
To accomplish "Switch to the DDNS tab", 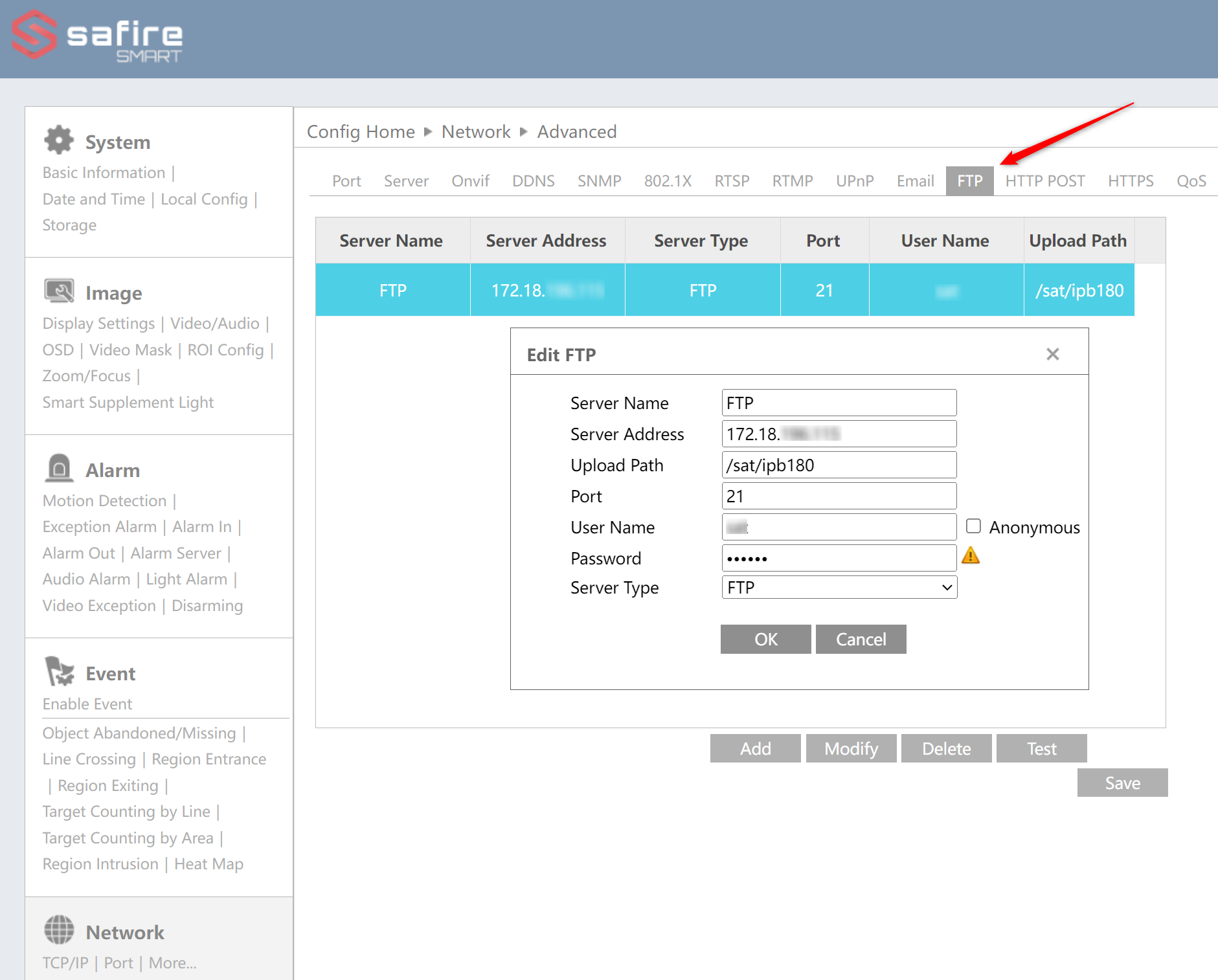I will click(533, 181).
